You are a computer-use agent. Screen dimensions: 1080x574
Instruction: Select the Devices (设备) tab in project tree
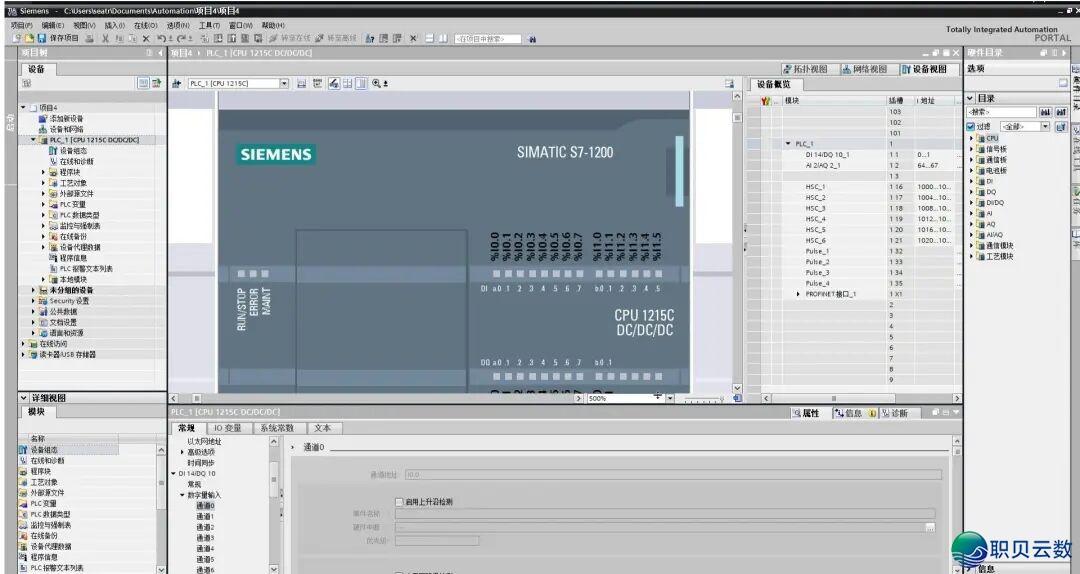[x=37, y=69]
